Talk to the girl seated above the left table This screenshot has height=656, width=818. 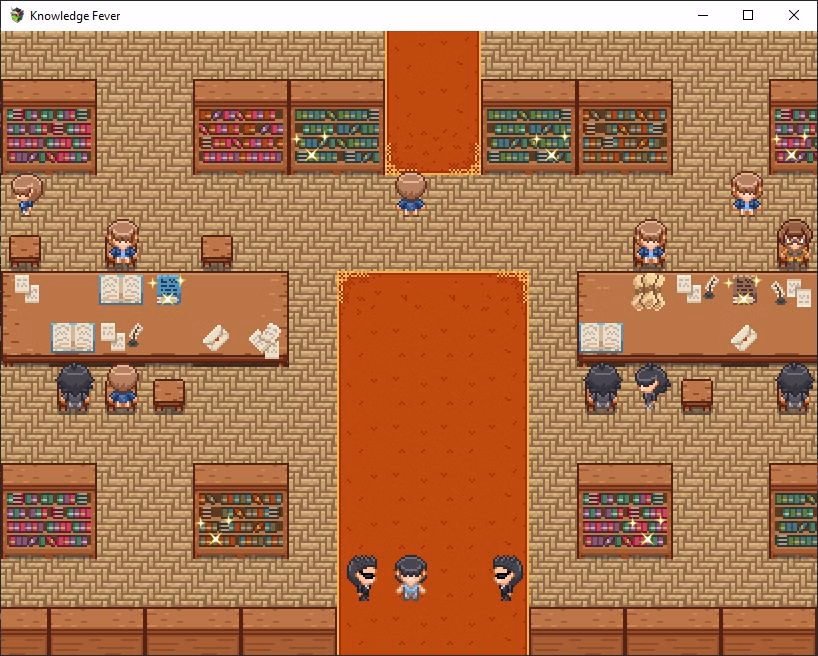click(122, 242)
